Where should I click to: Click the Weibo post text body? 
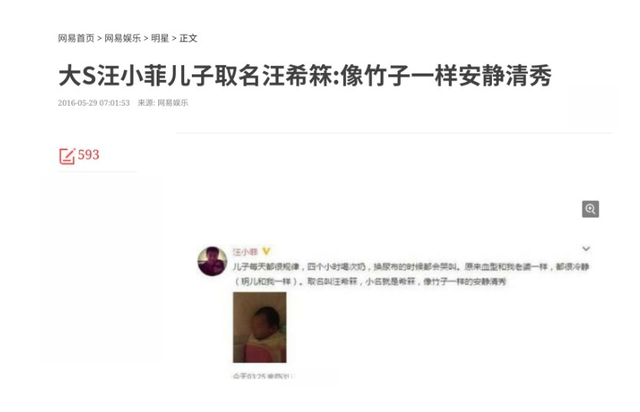coord(411,274)
